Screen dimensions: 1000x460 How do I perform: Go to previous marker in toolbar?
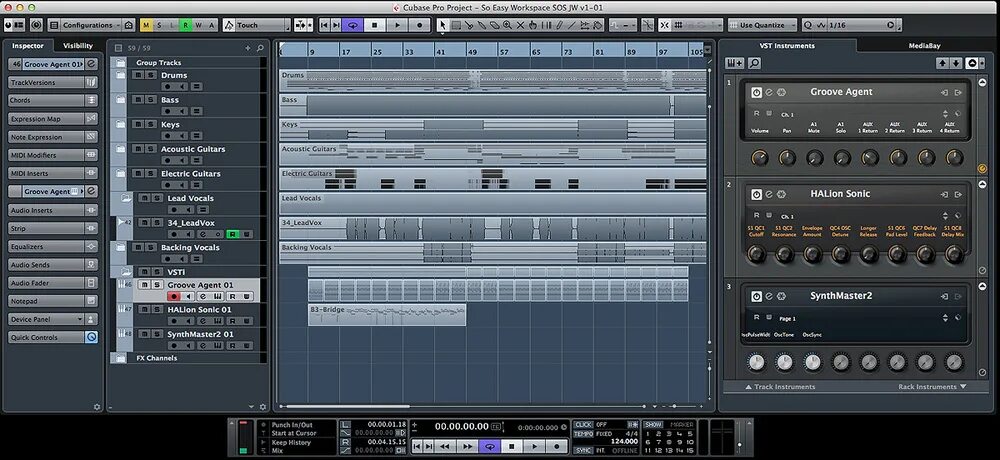324,26
